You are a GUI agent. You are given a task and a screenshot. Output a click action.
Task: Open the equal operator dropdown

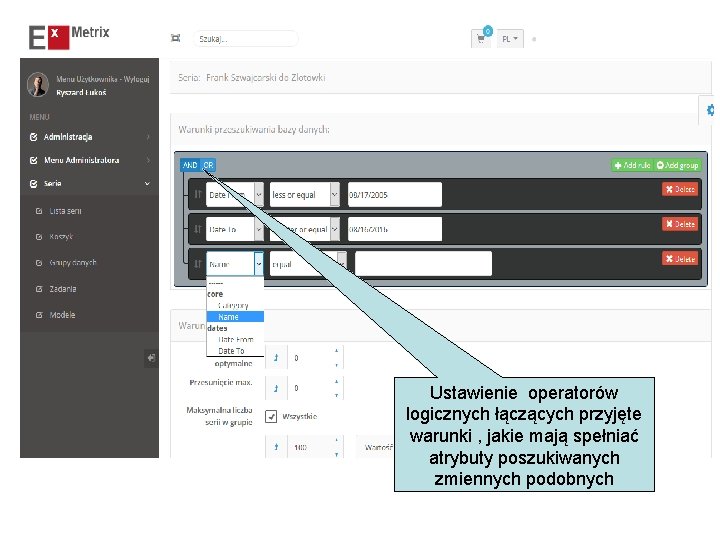click(x=308, y=264)
